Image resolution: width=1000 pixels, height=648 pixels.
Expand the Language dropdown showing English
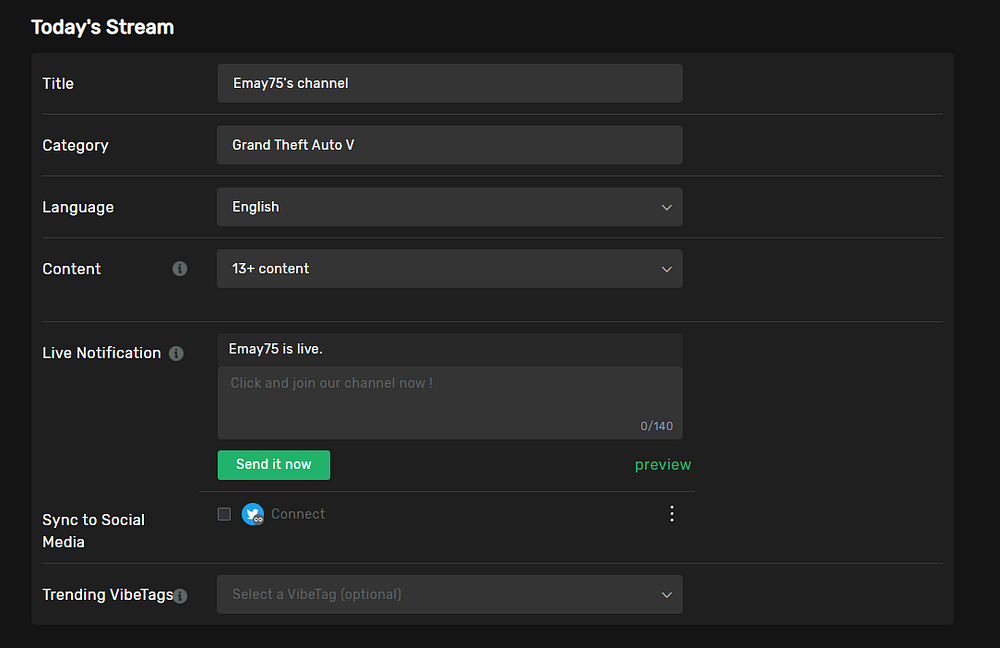pyautogui.click(x=449, y=207)
